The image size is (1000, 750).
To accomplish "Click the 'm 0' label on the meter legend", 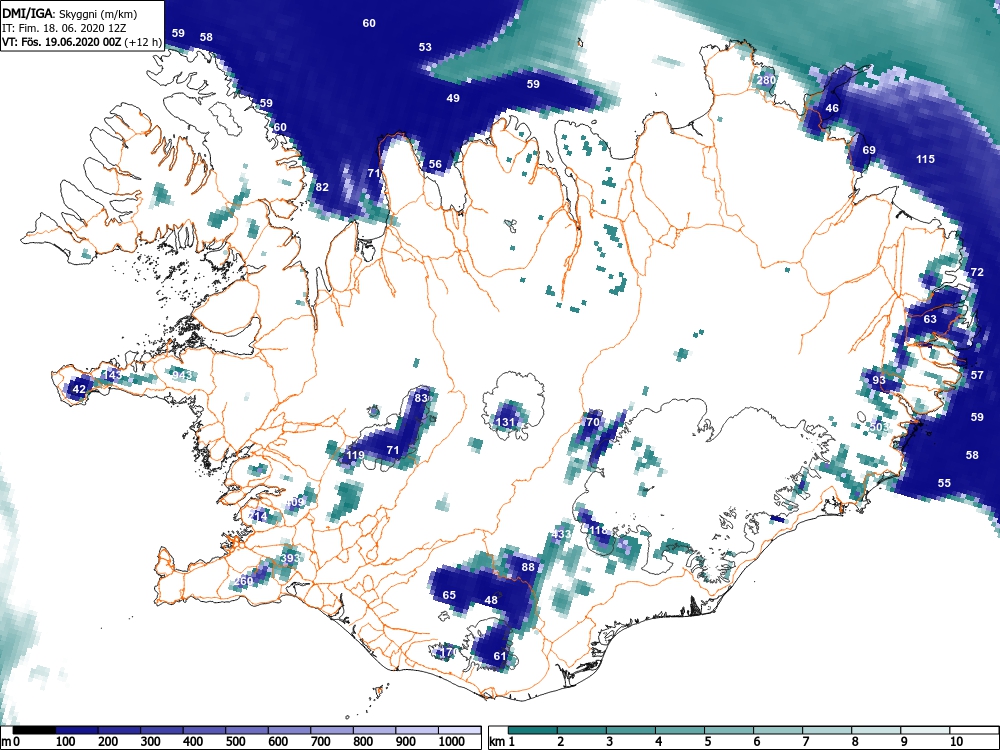I will coord(11,742).
